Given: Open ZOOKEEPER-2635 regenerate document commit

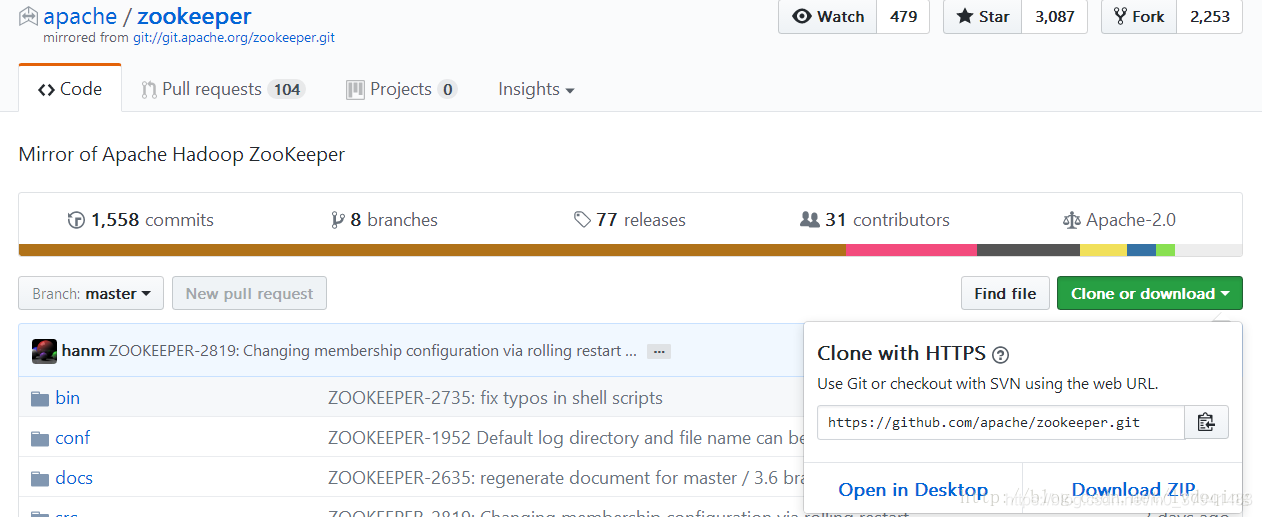Looking at the screenshot, I should tap(566, 478).
